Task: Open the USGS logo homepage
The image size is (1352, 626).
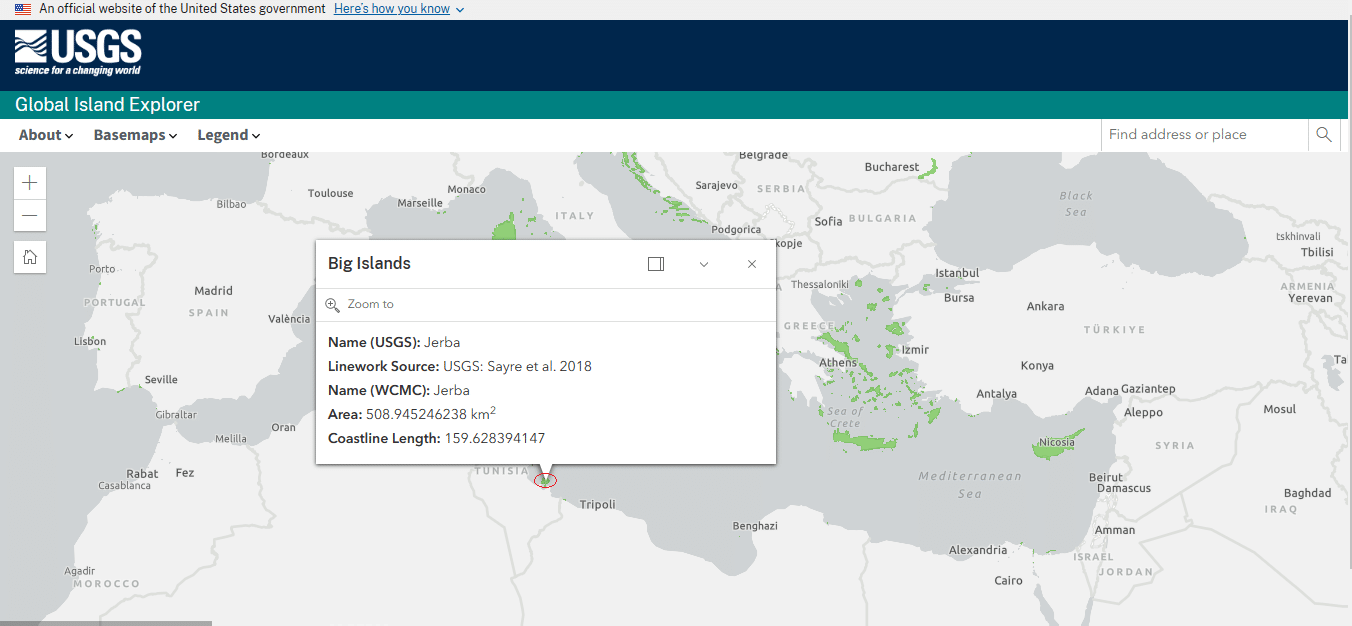Action: (x=78, y=53)
